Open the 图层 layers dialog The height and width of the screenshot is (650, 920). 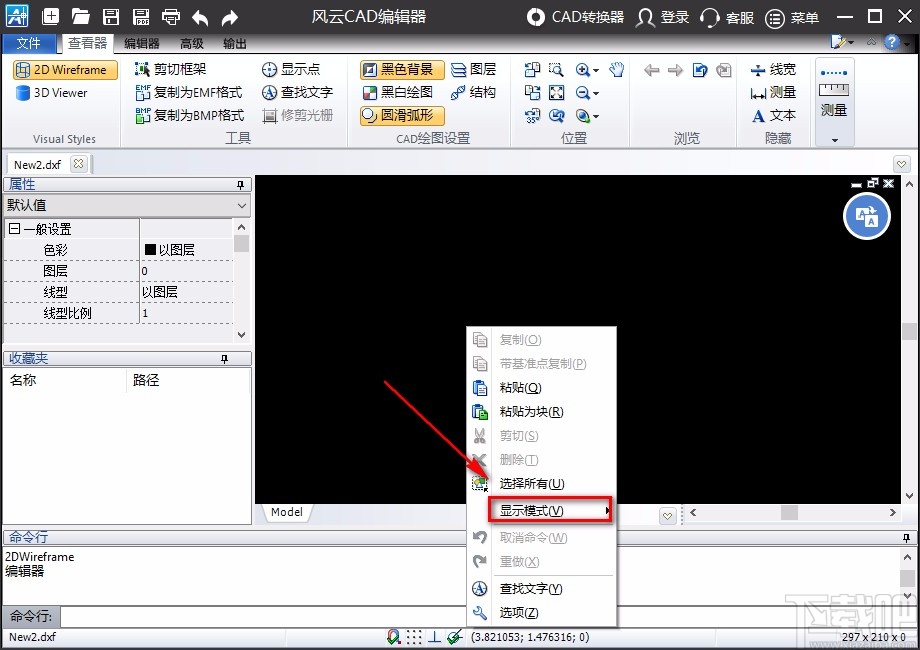click(473, 69)
